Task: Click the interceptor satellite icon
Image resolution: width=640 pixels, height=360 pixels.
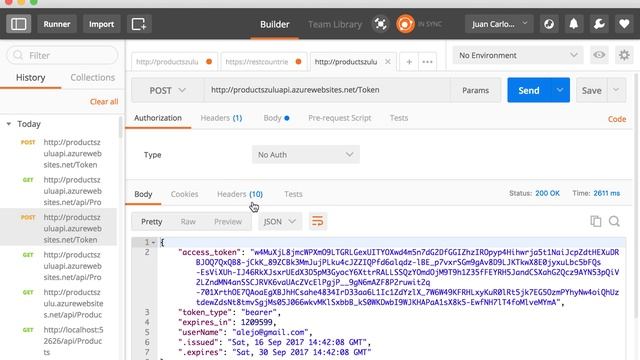Action: pyautogui.click(x=380, y=24)
